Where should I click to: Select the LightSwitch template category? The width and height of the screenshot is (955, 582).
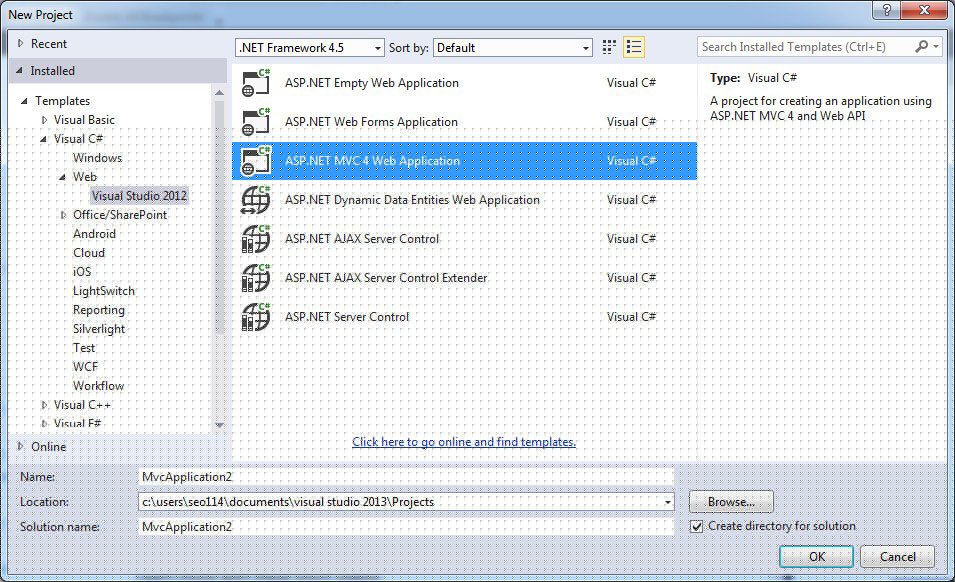103,291
